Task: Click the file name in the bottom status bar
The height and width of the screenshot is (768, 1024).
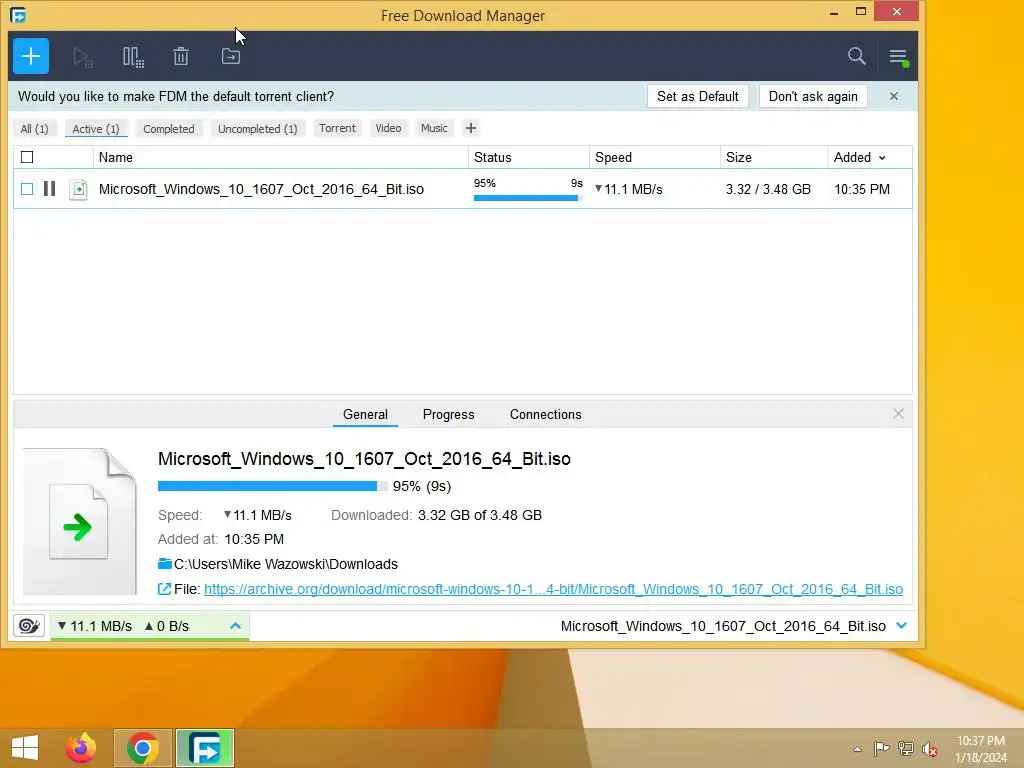Action: (723, 626)
